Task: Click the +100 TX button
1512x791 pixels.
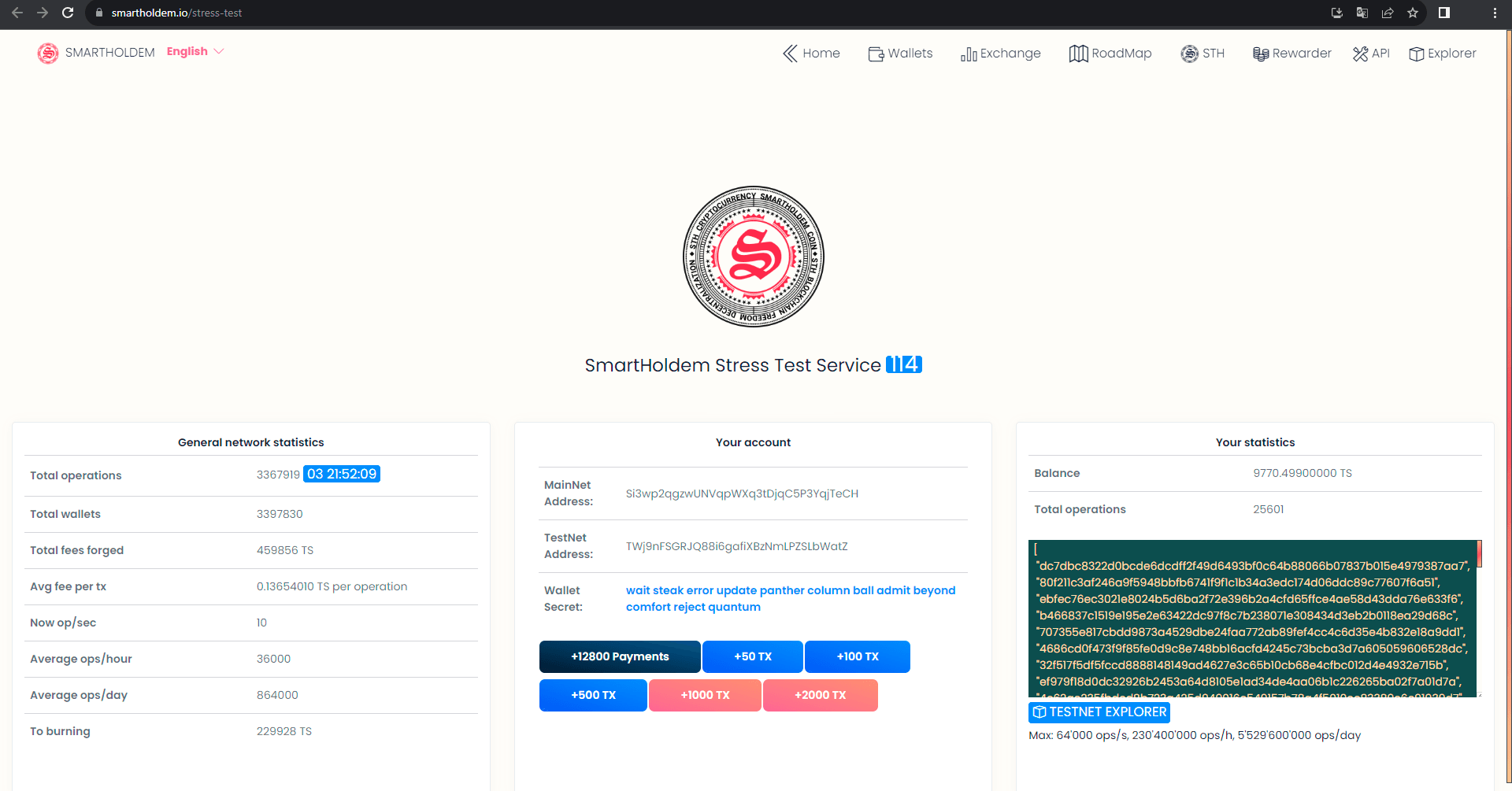Action: click(858, 656)
